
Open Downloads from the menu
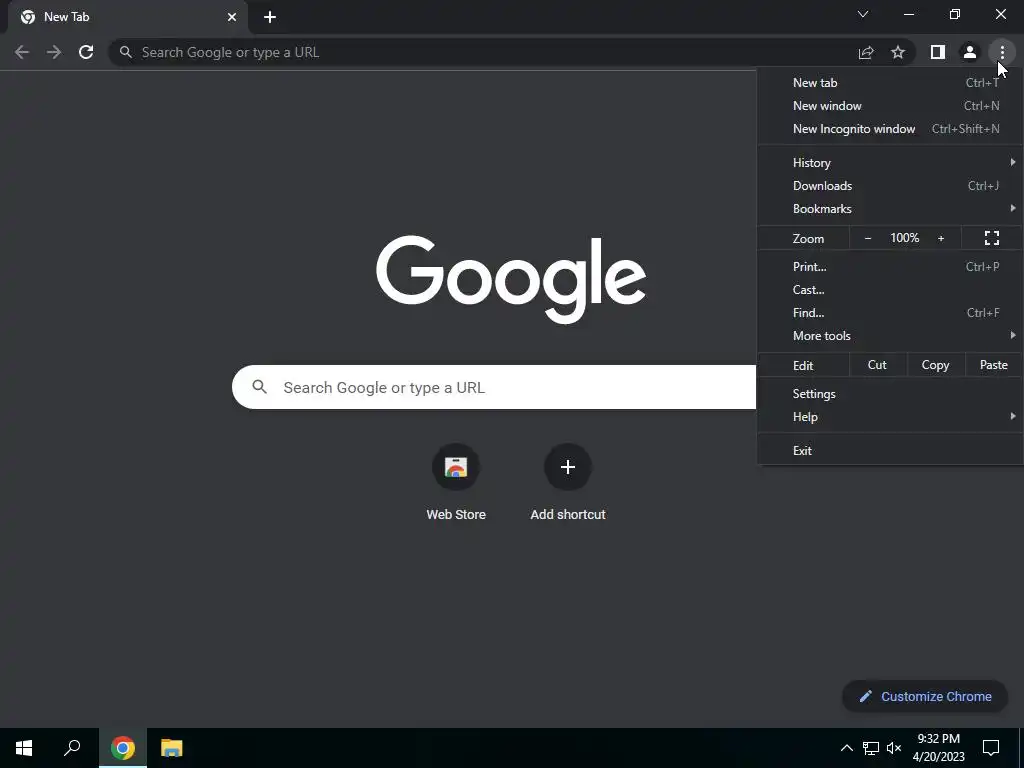pos(890,185)
